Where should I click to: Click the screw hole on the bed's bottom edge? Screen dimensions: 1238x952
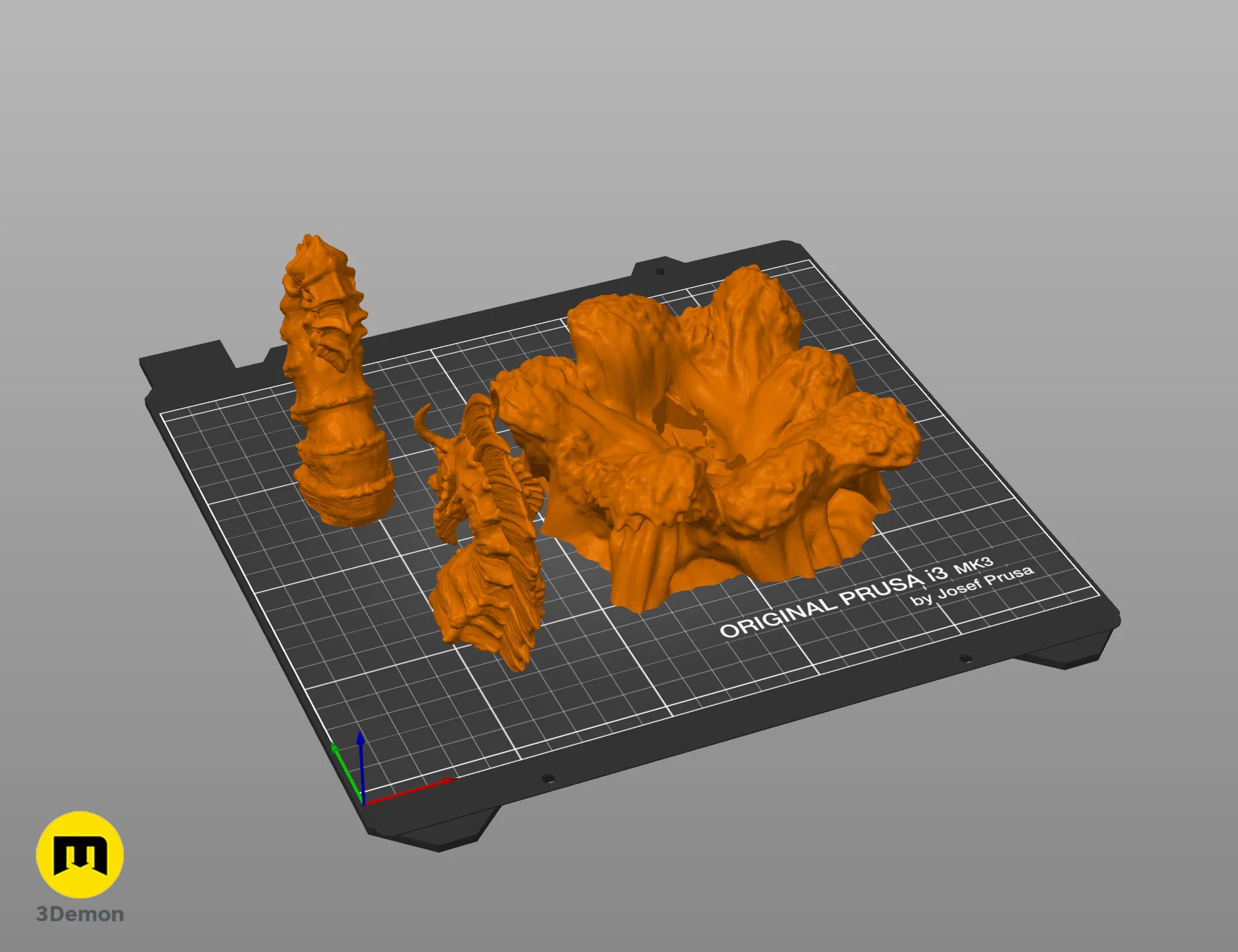click(x=548, y=778)
